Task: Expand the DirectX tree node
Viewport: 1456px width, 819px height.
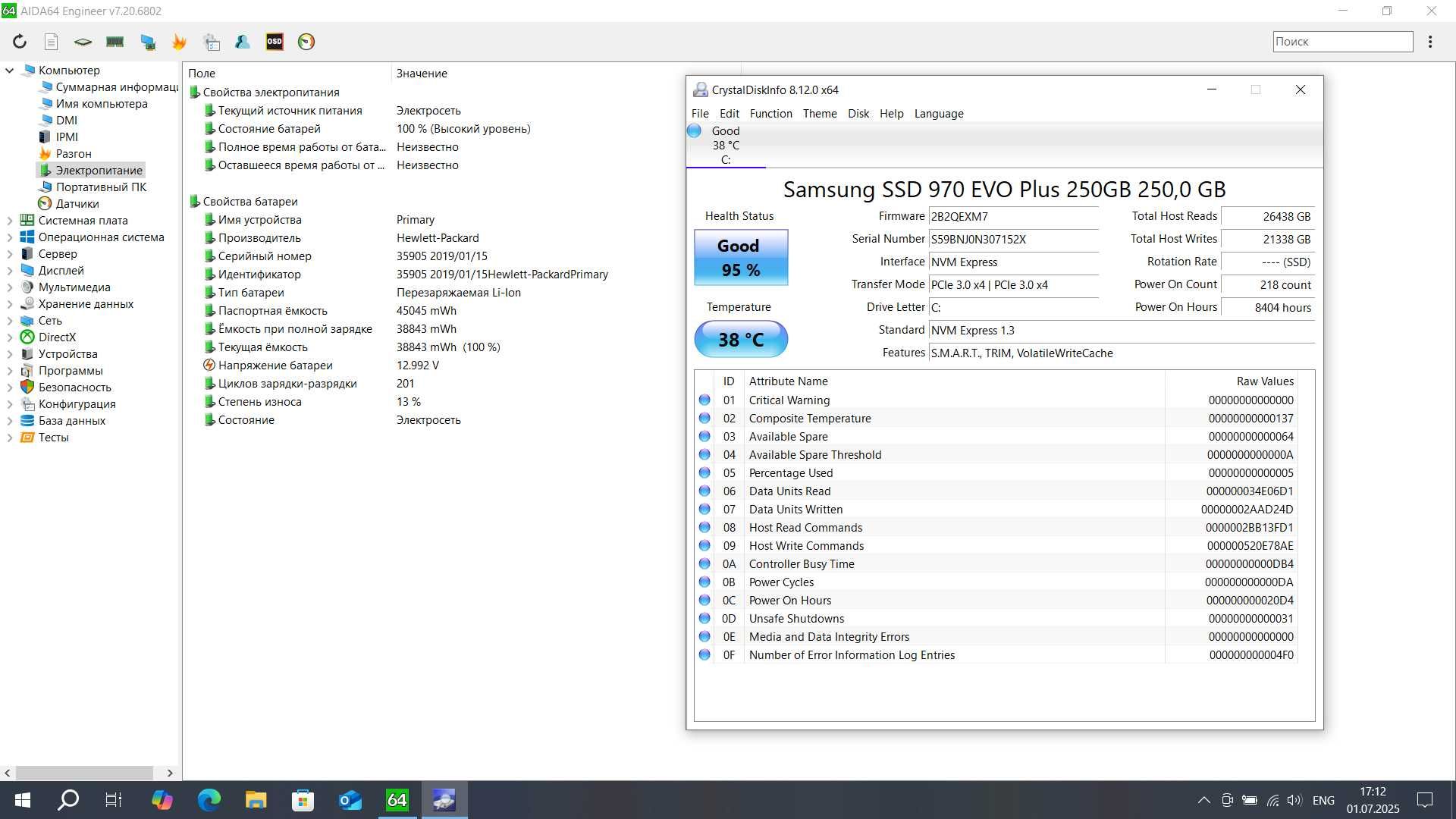Action: click(9, 337)
